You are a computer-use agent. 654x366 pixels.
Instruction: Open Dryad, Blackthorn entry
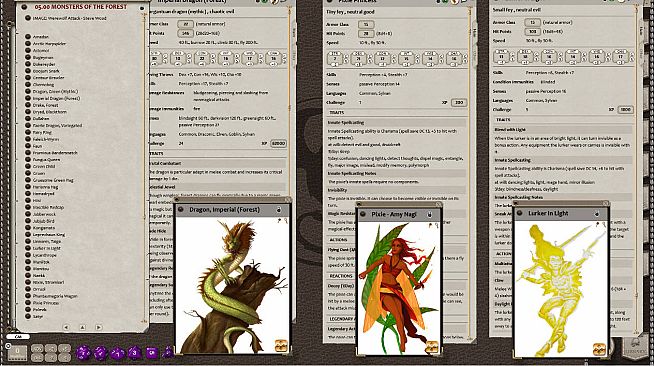pos(50,112)
